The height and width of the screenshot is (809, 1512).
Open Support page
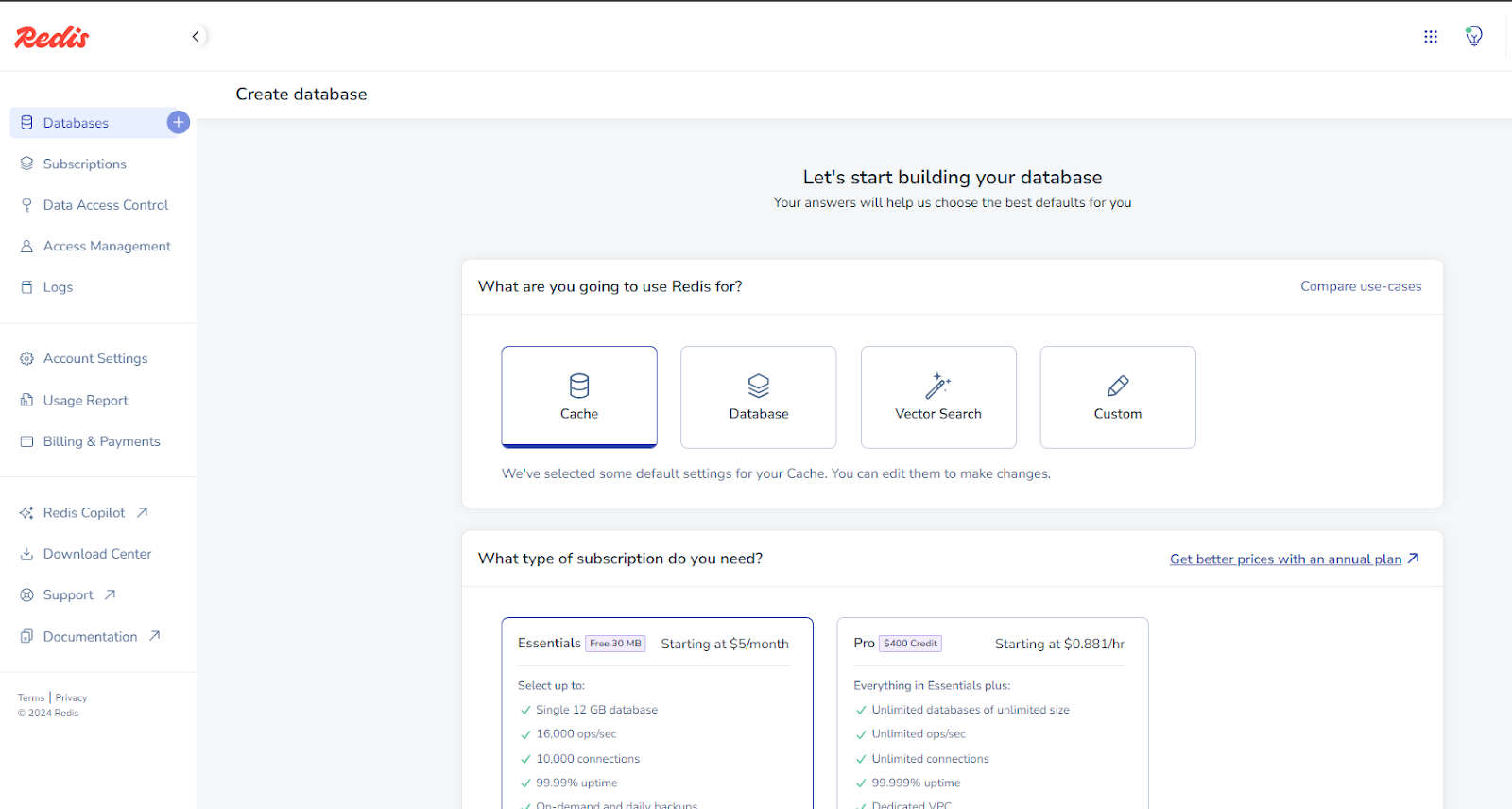(68, 595)
